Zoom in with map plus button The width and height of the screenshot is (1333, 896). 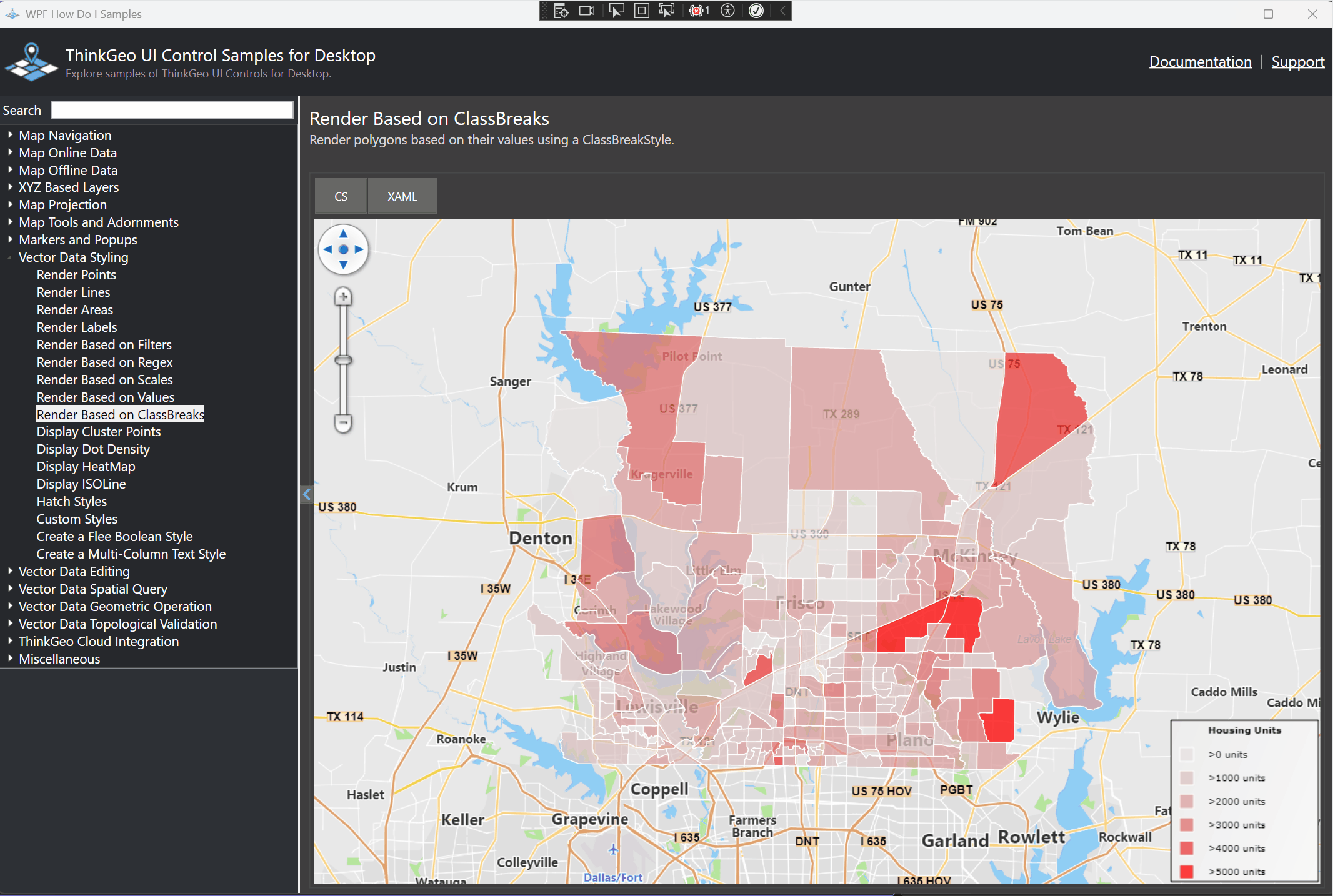click(343, 297)
